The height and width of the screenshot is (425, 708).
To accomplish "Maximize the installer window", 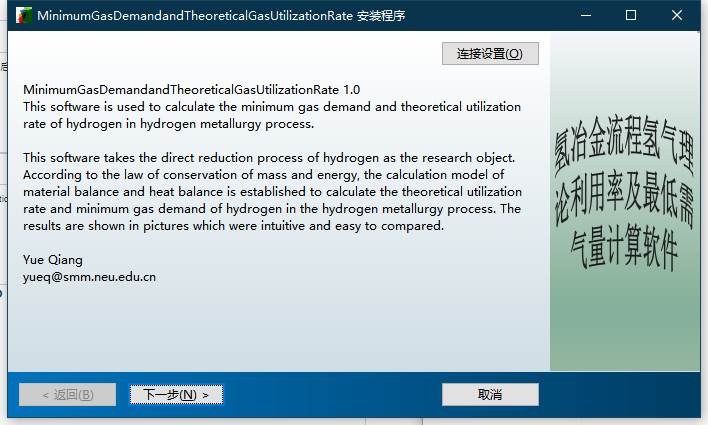I will 631,15.
